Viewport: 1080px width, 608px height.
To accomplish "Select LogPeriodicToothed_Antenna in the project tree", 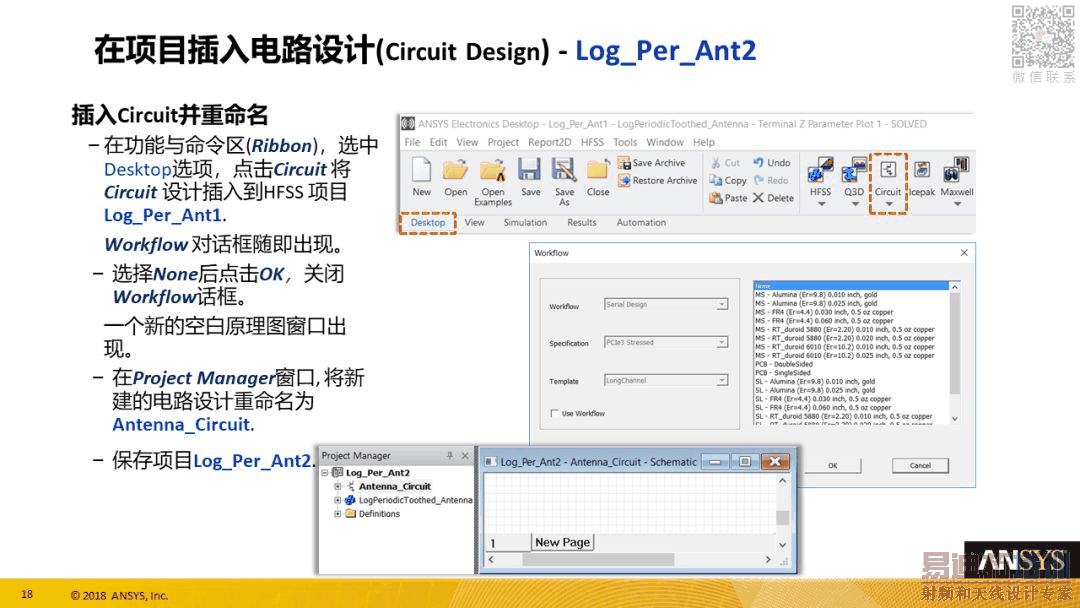I will 415,500.
